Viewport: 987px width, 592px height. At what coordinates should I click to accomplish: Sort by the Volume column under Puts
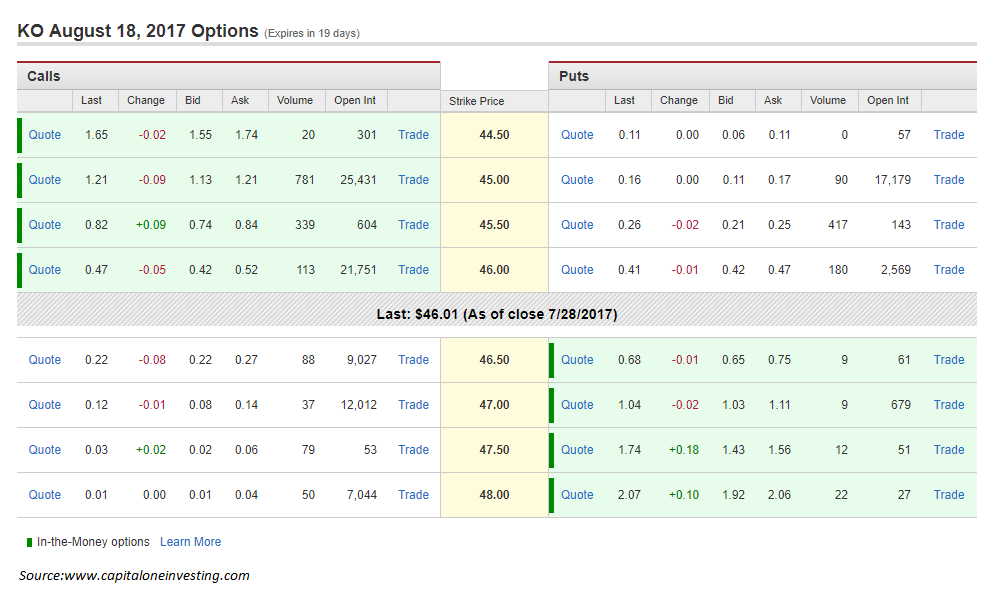[x=828, y=100]
